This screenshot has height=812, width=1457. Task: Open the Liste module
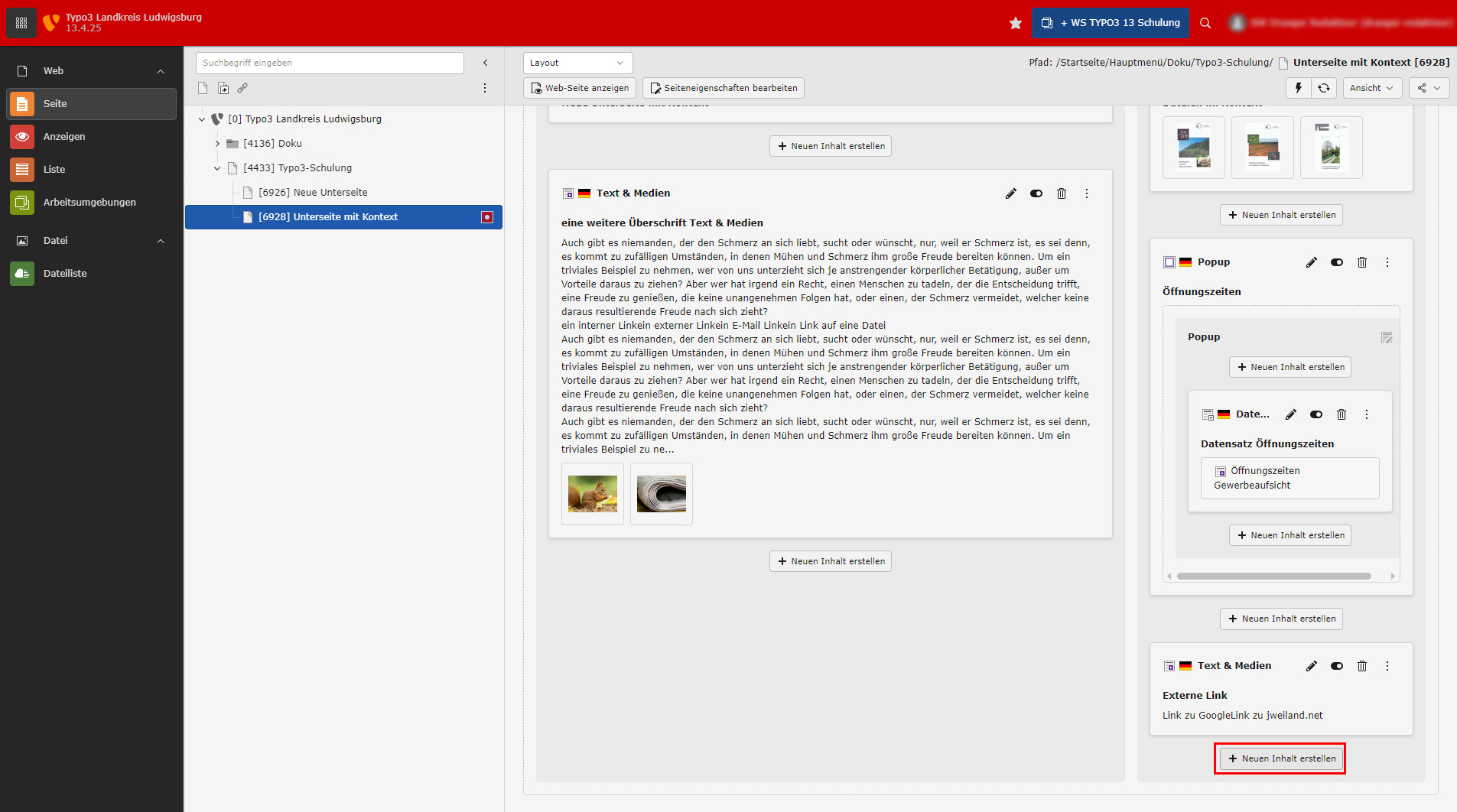[x=54, y=169]
